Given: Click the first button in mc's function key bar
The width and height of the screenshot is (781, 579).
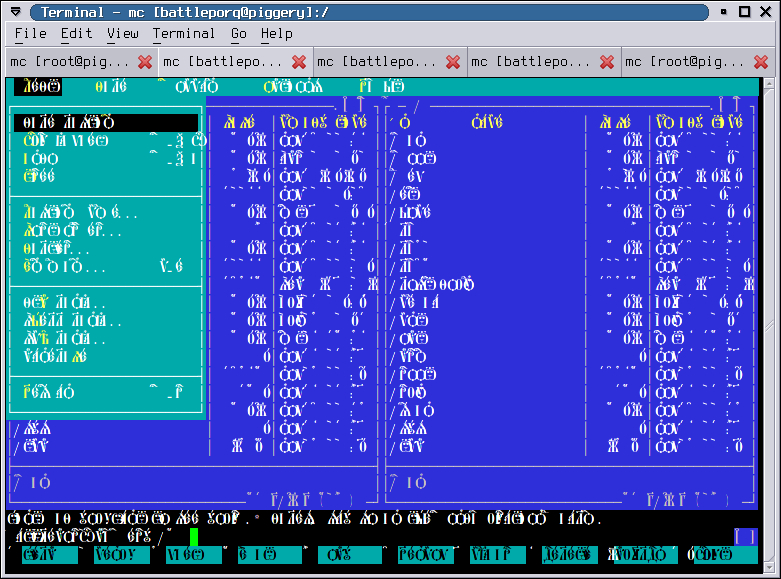Looking at the screenshot, I should pos(50,555).
